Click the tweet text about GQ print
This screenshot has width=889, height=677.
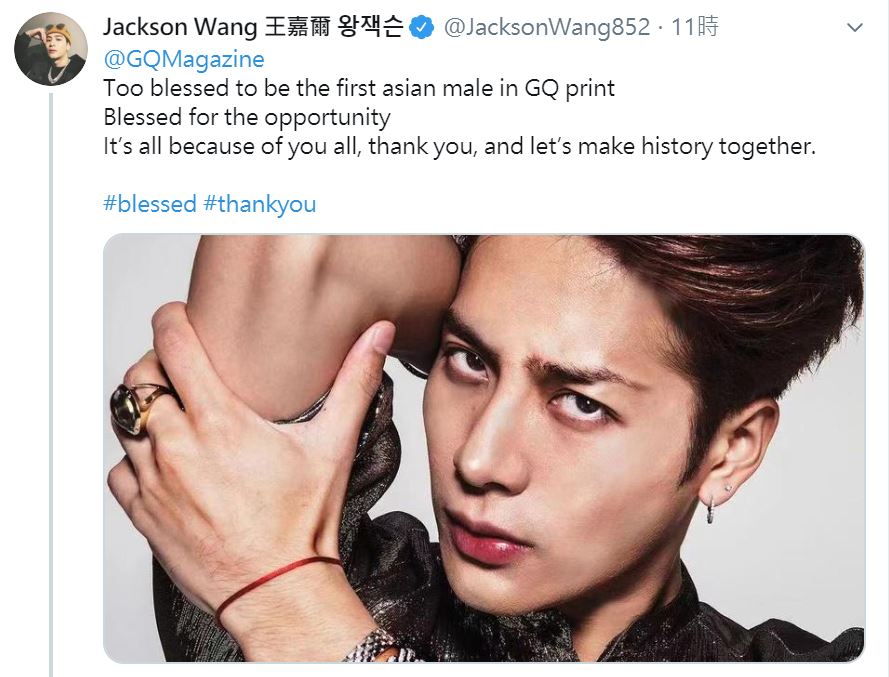(459, 117)
